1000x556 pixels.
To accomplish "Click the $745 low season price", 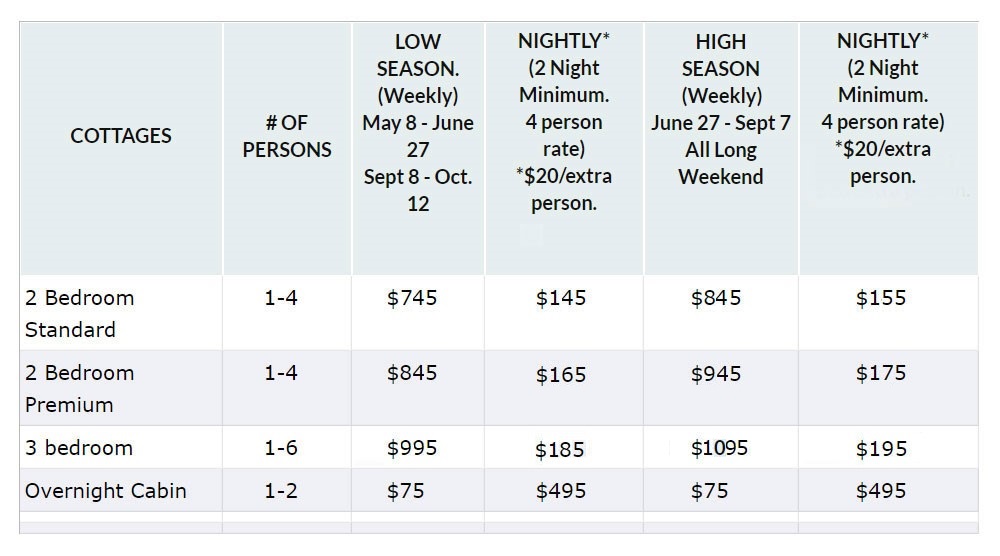I will [412, 298].
